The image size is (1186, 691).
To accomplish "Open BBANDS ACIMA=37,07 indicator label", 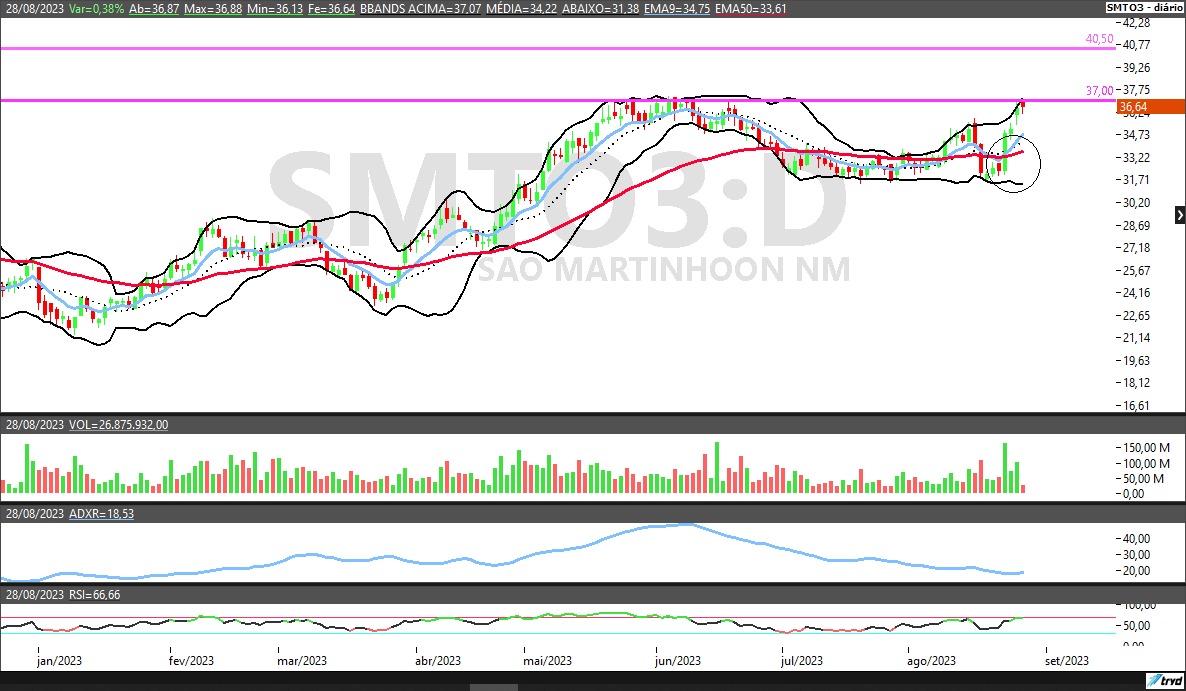I will tap(421, 9).
